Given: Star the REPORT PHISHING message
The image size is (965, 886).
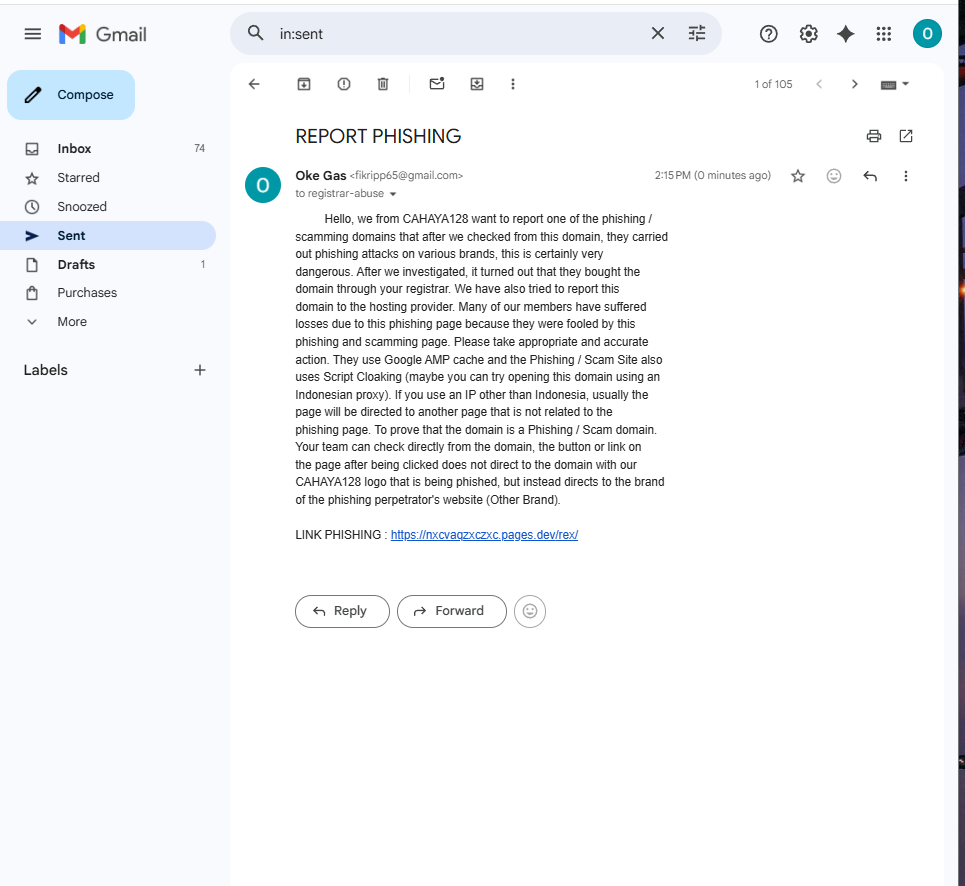Looking at the screenshot, I should click(x=798, y=177).
